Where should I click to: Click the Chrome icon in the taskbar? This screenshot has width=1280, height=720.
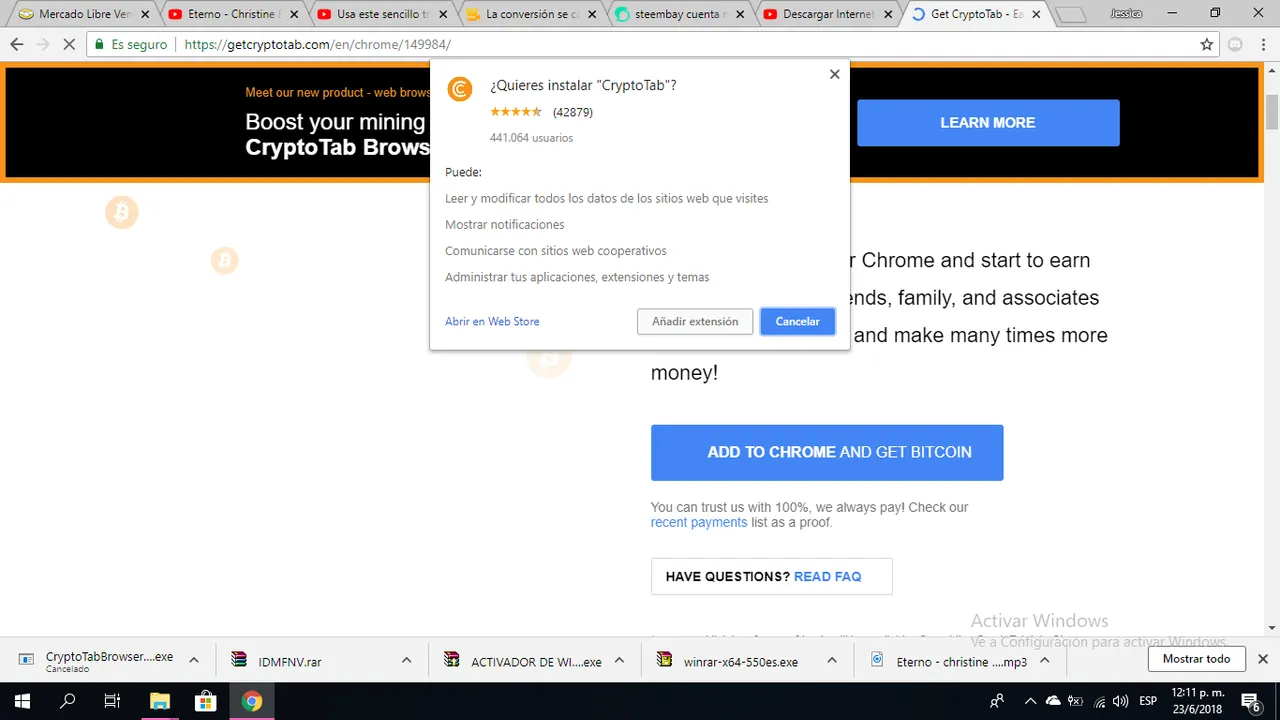(252, 701)
